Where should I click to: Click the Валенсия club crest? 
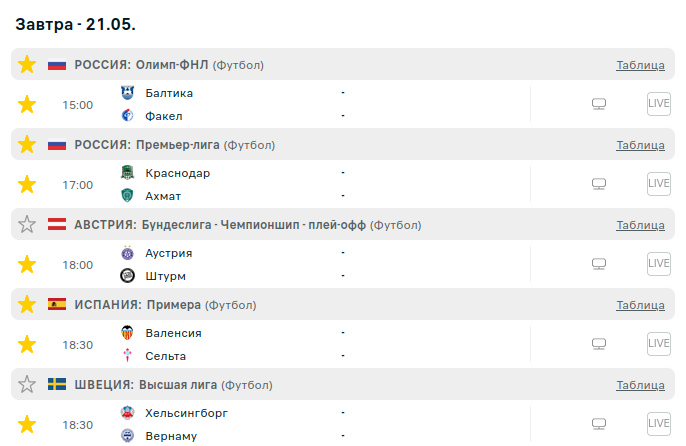(x=127, y=333)
